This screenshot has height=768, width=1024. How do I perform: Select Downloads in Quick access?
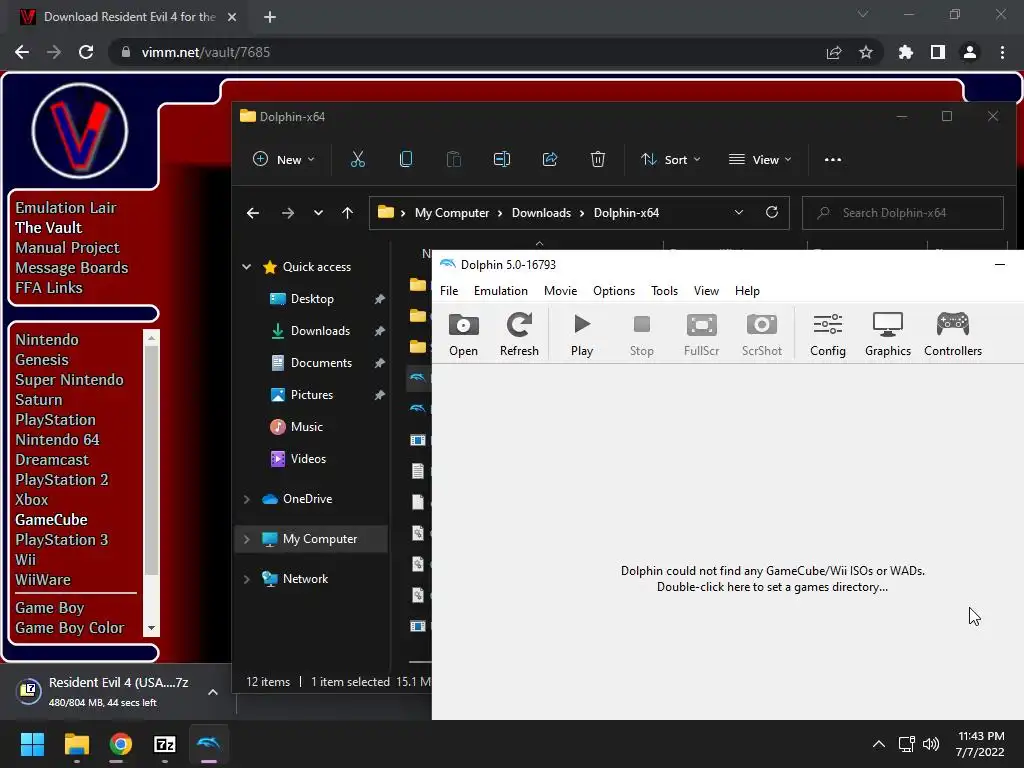(x=320, y=330)
